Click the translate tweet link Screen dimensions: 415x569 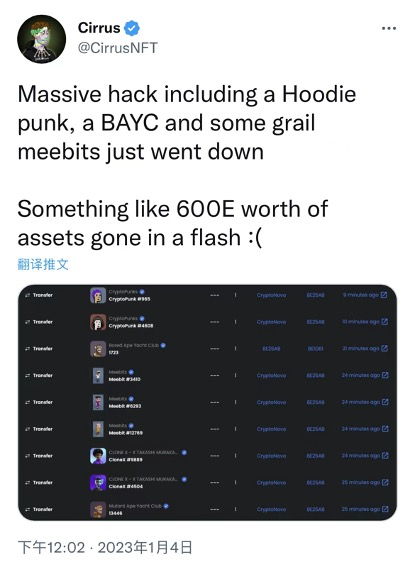coord(43,264)
